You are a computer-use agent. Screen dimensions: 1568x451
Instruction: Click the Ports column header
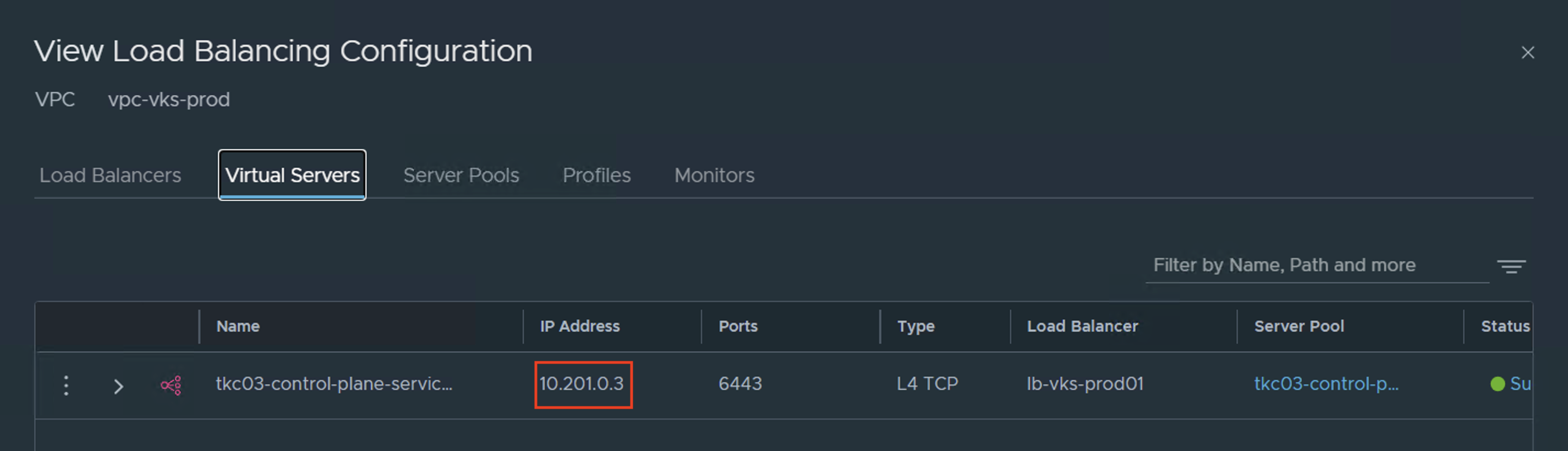click(x=738, y=326)
